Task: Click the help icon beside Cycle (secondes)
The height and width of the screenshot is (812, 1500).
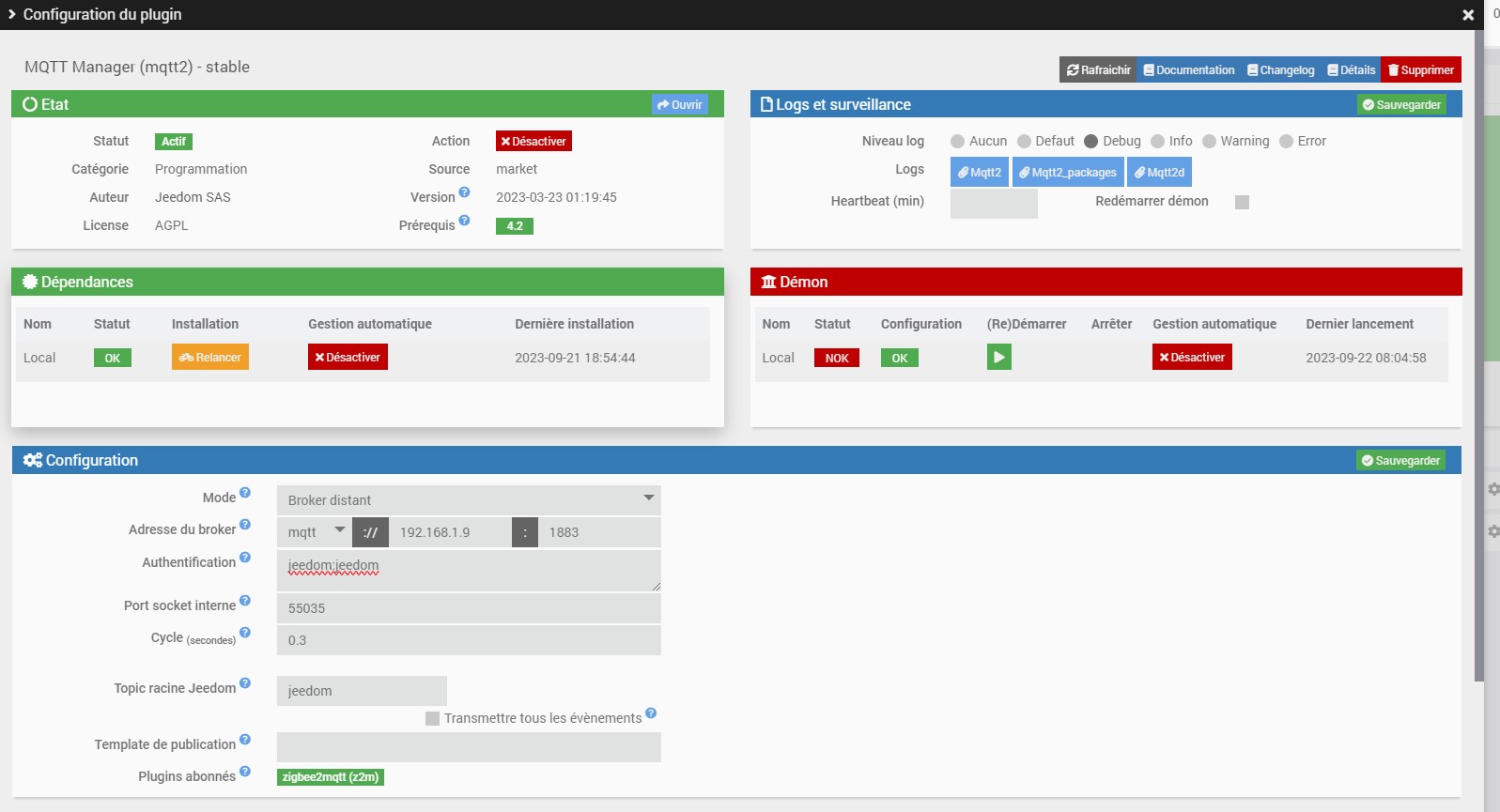Action: pyautogui.click(x=245, y=633)
